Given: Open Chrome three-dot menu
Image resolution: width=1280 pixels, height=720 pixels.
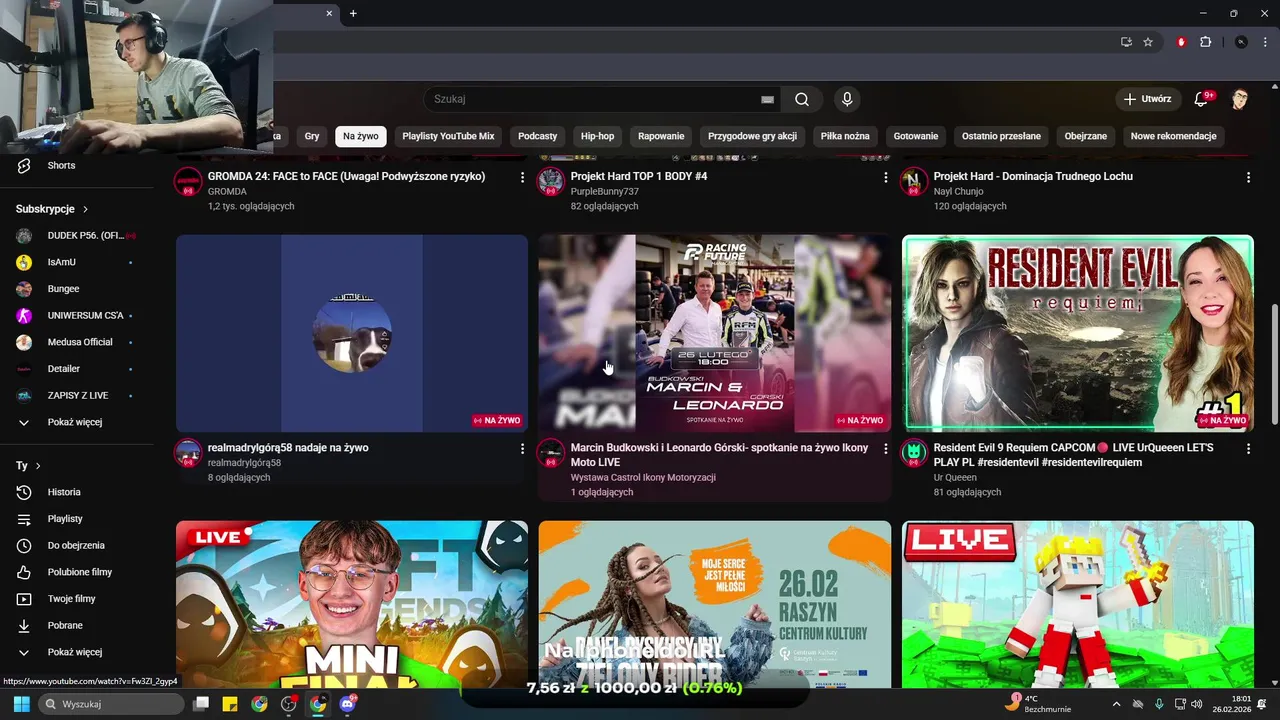Looking at the screenshot, I should [x=1264, y=42].
